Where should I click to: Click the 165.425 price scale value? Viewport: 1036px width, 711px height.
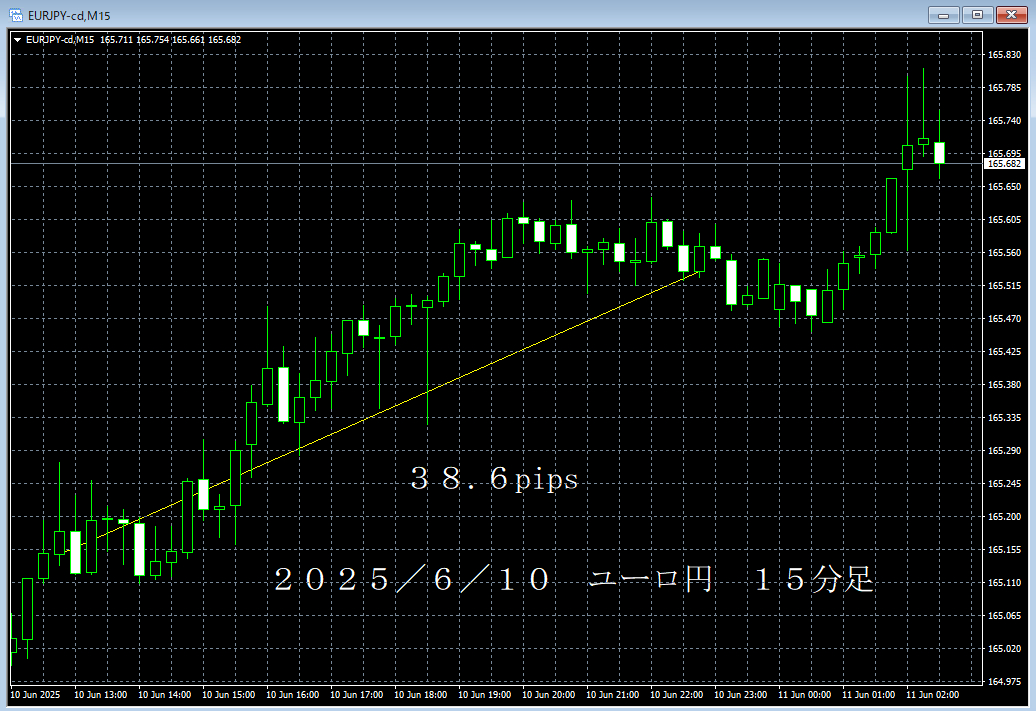coord(1004,352)
